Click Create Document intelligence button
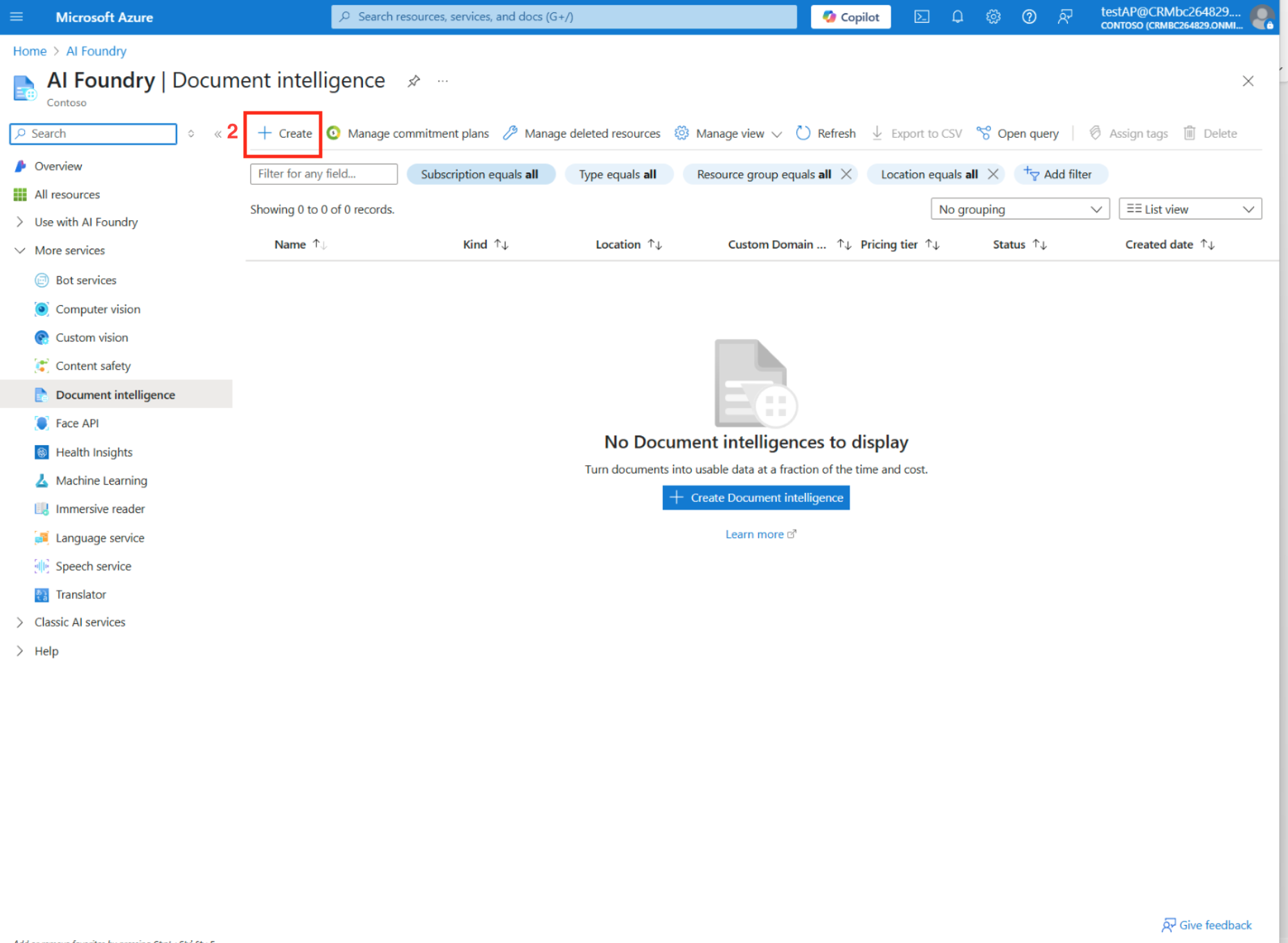 [x=756, y=498]
